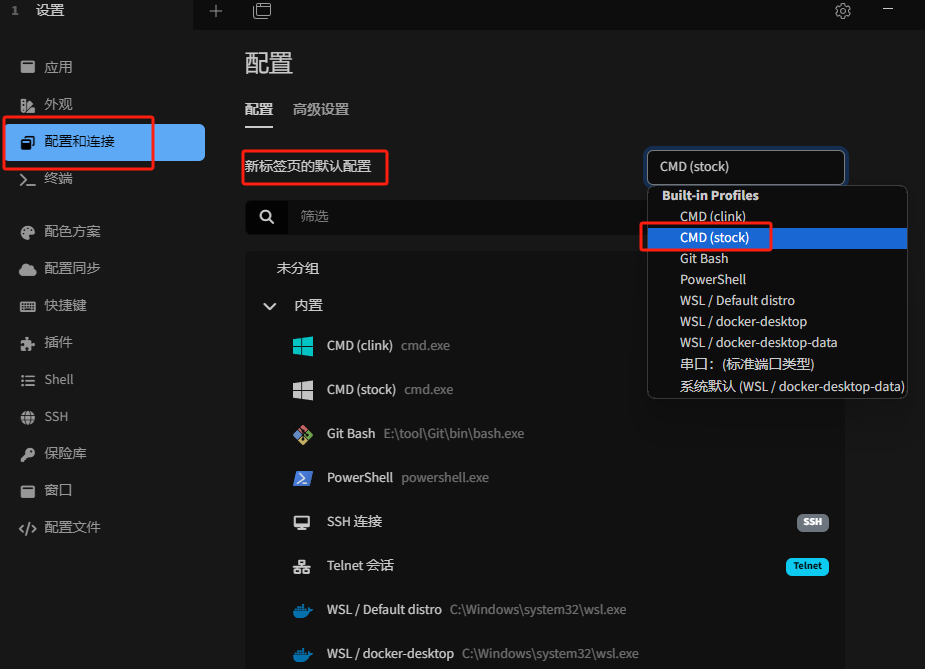Open the tab overview window icon
Viewport: 925px width, 669px height.
pyautogui.click(x=262, y=11)
